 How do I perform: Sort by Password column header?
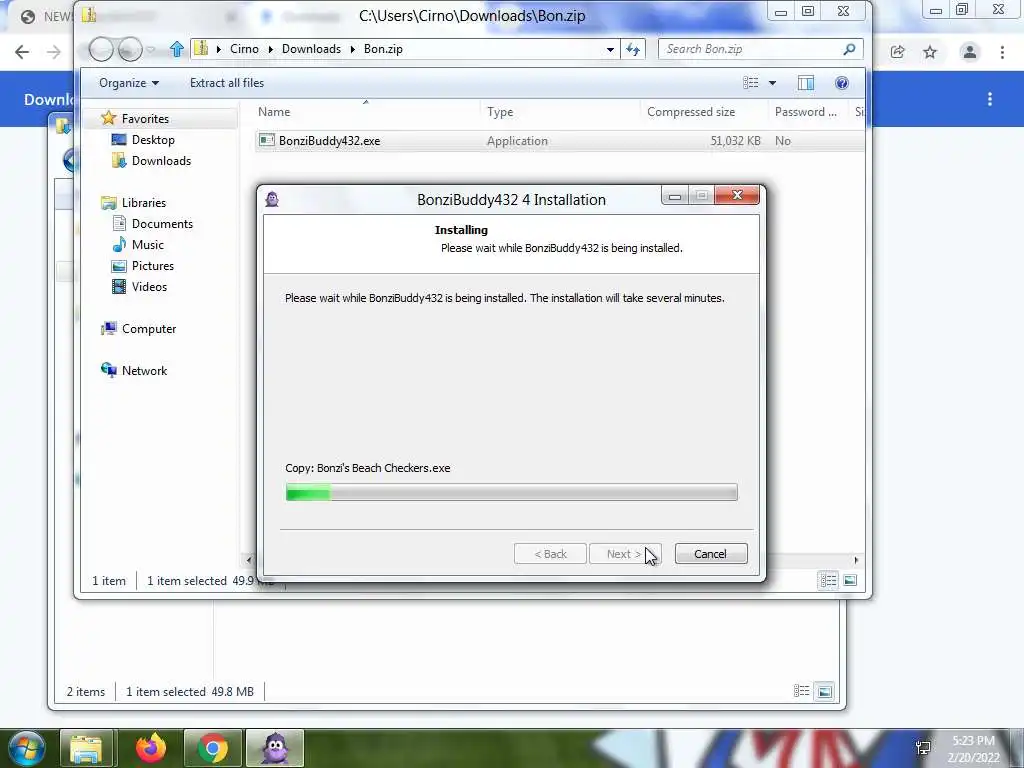point(808,112)
